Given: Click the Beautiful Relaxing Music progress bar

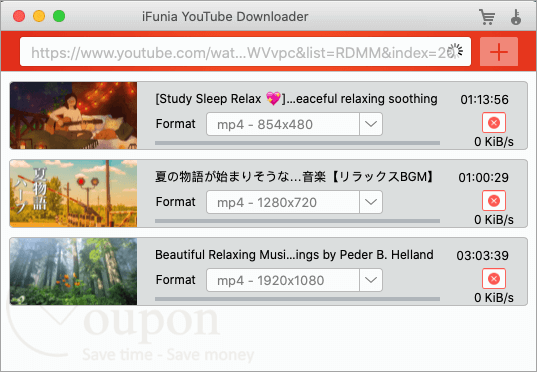Looking at the screenshot, I should (297, 299).
